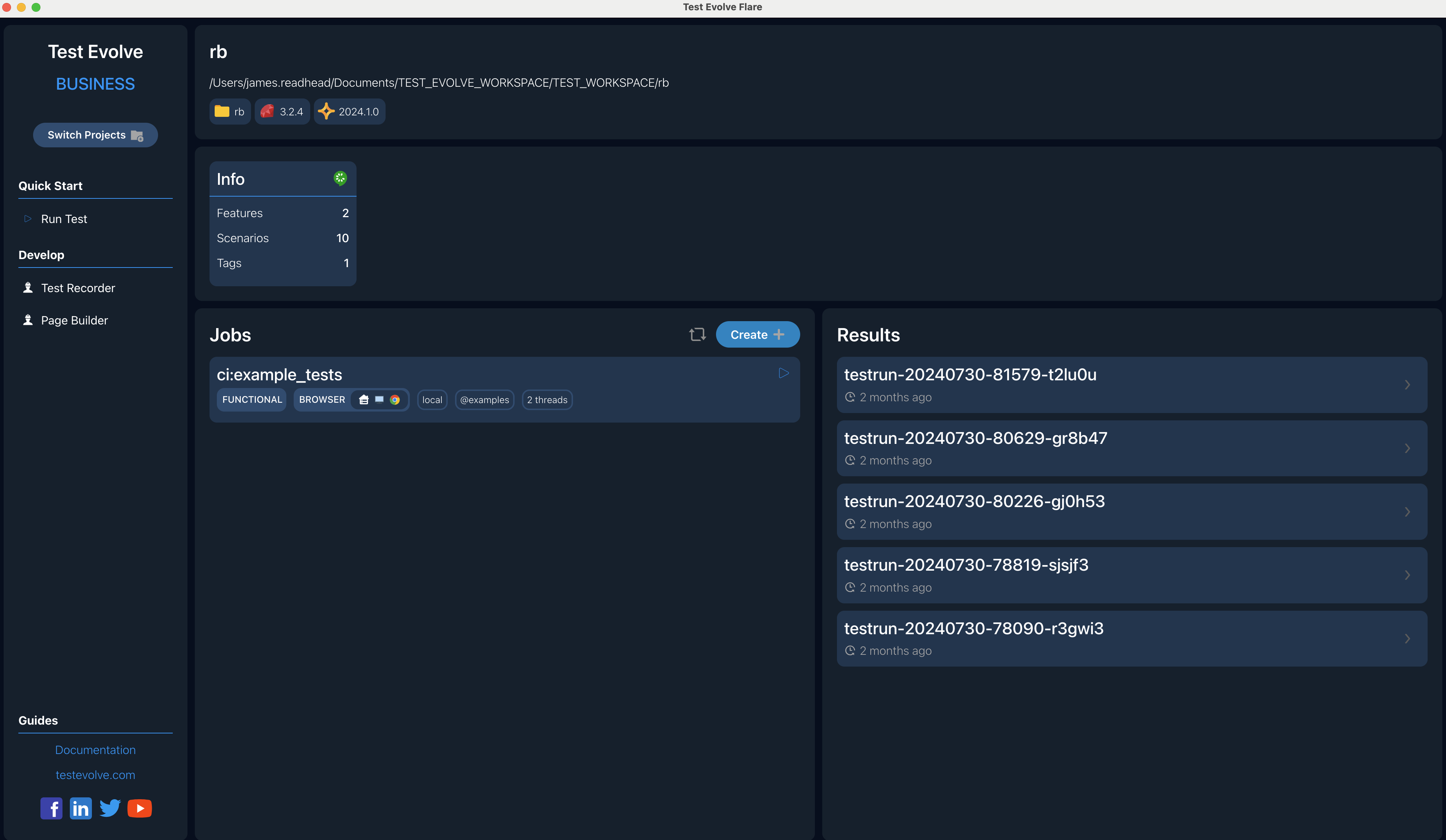Click the Features row in Info

(283, 213)
